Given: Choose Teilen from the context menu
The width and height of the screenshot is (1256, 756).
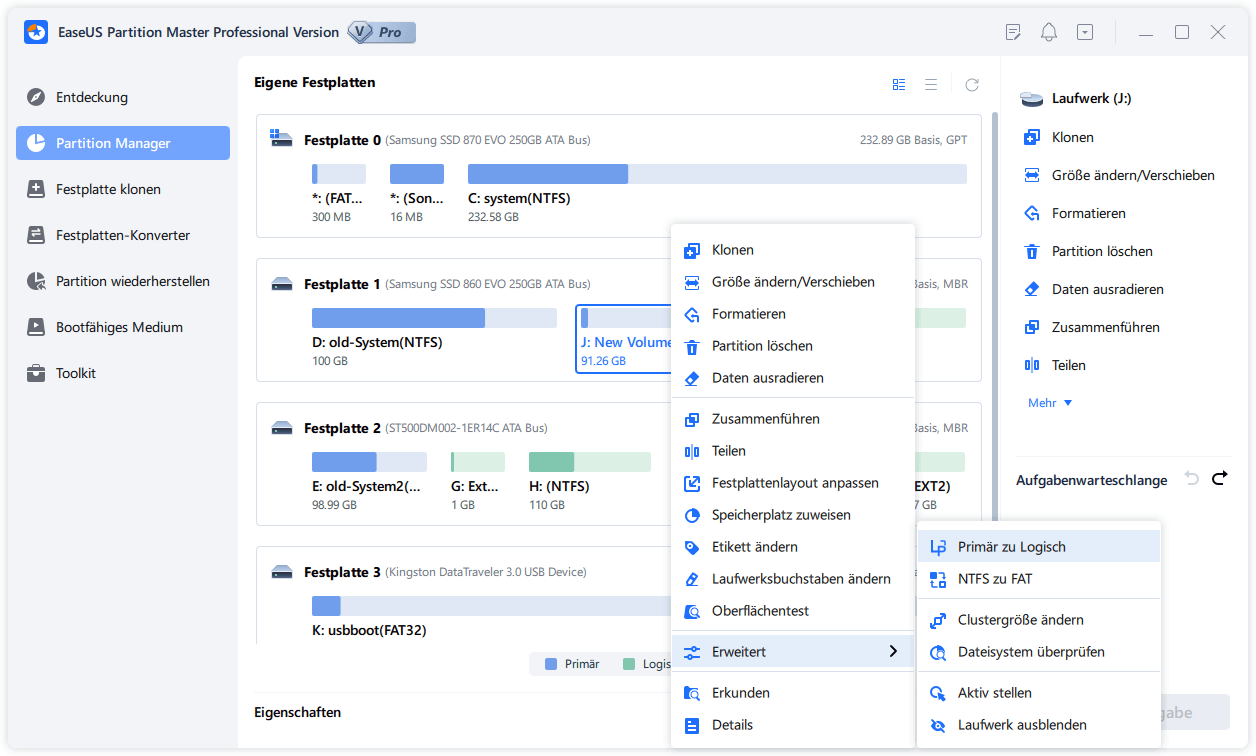Looking at the screenshot, I should pos(793,451).
